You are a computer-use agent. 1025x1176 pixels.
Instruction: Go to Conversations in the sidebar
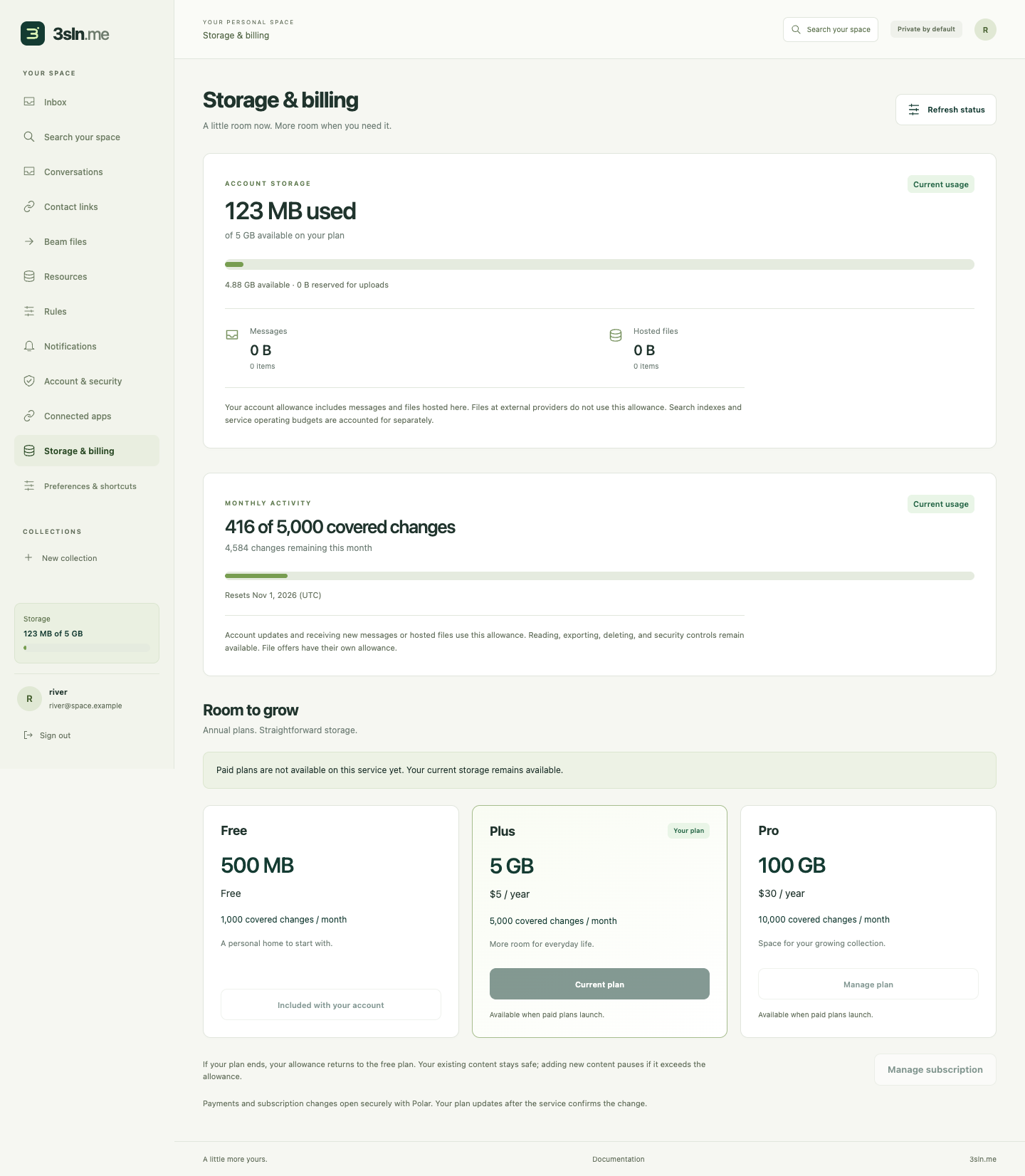[x=87, y=172]
